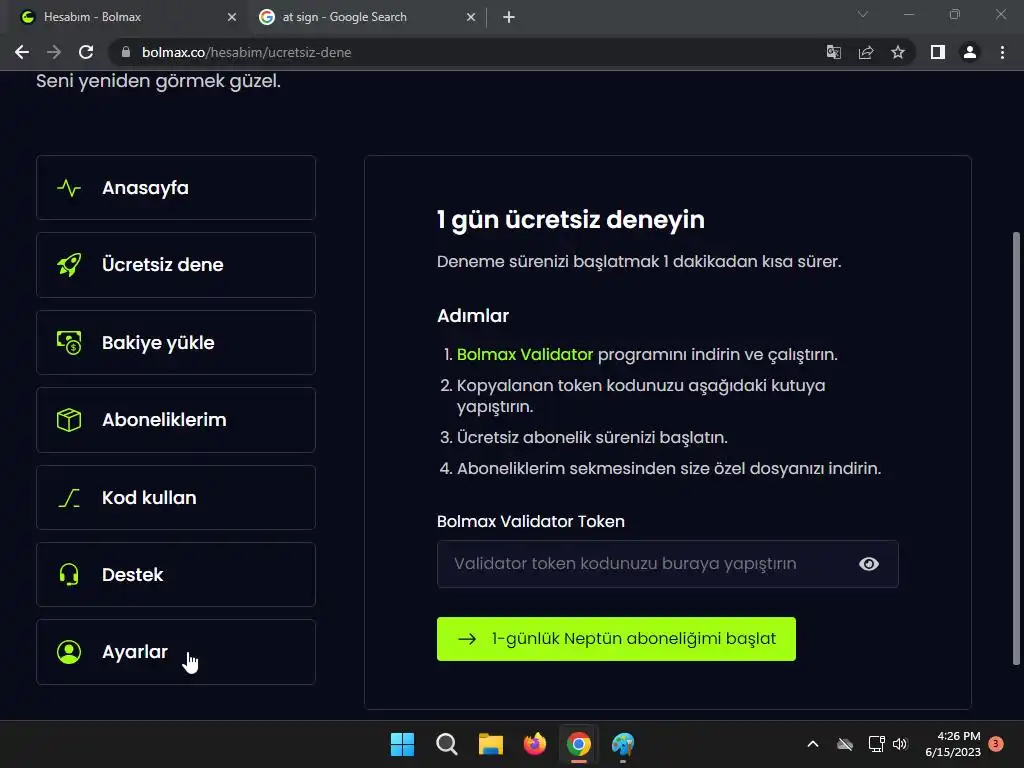This screenshot has width=1024, height=768.
Task: Open Destek support page
Action: click(x=176, y=575)
